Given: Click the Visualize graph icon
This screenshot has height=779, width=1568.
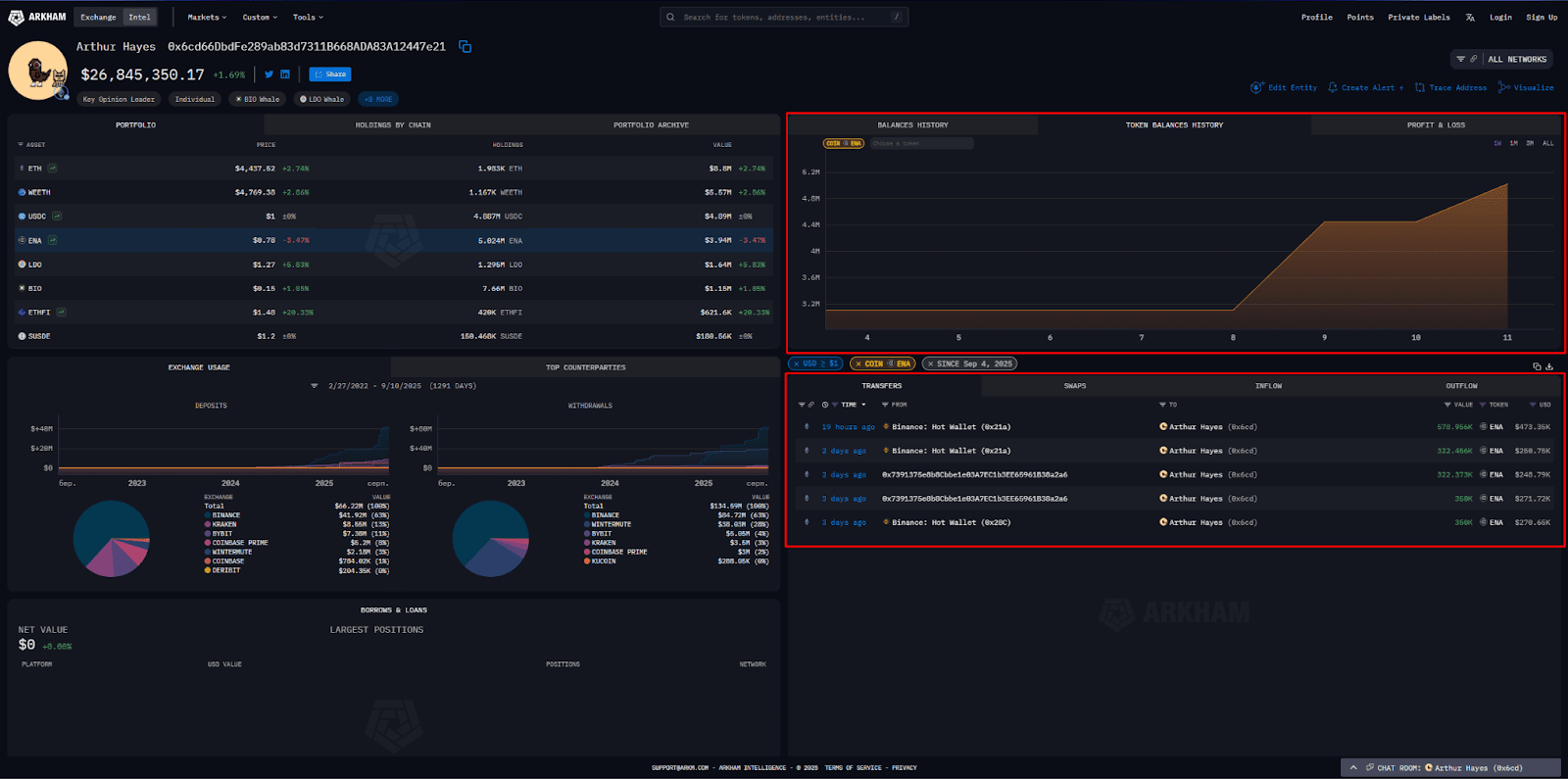Looking at the screenshot, I should [1504, 87].
